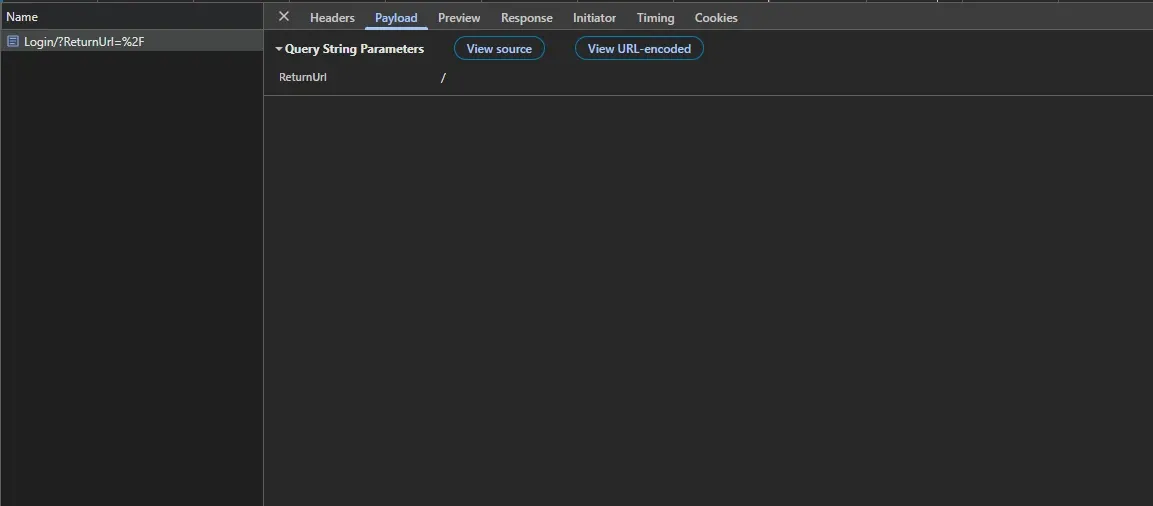The image size is (1153, 506).
Task: Open the Timing tab
Action: click(x=655, y=18)
